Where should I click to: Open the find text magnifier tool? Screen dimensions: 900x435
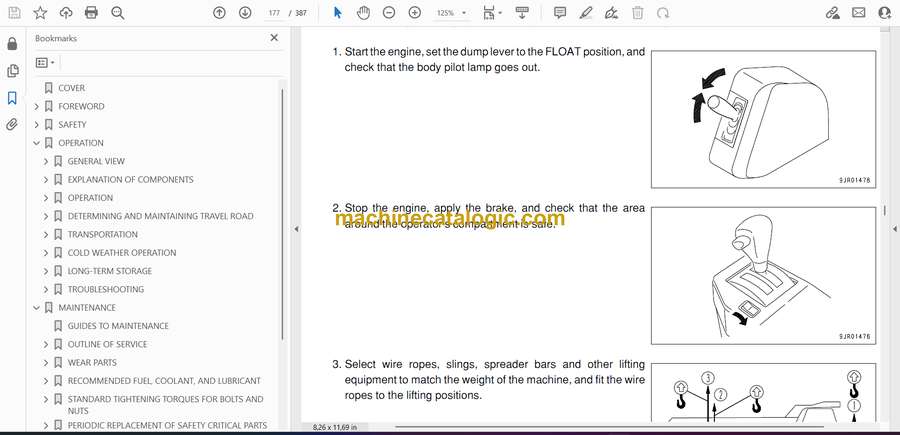coord(118,13)
